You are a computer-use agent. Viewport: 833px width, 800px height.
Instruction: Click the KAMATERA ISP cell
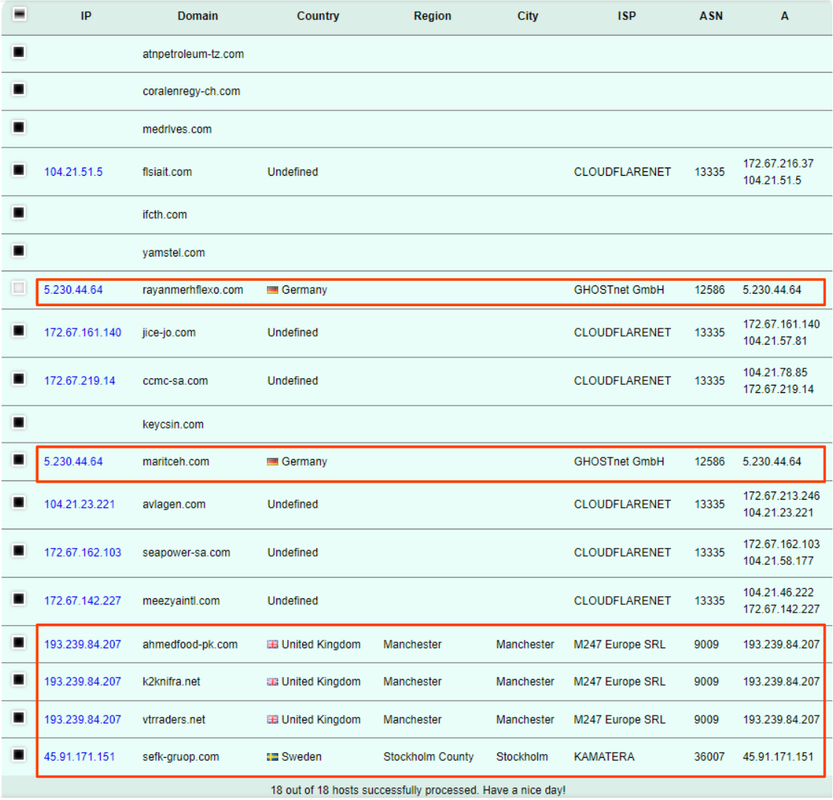point(604,757)
